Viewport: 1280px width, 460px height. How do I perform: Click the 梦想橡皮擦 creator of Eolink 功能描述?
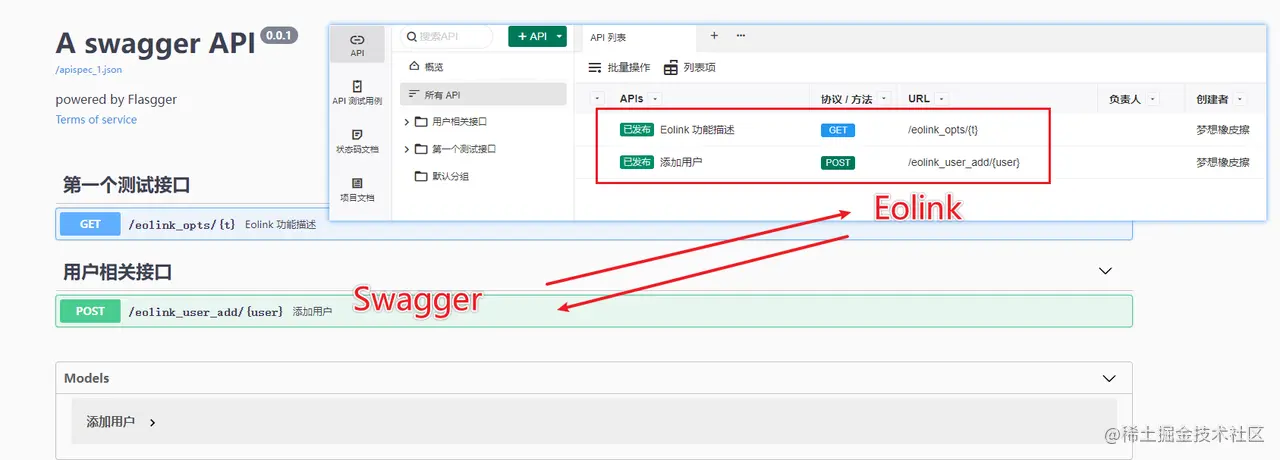[1222, 130]
